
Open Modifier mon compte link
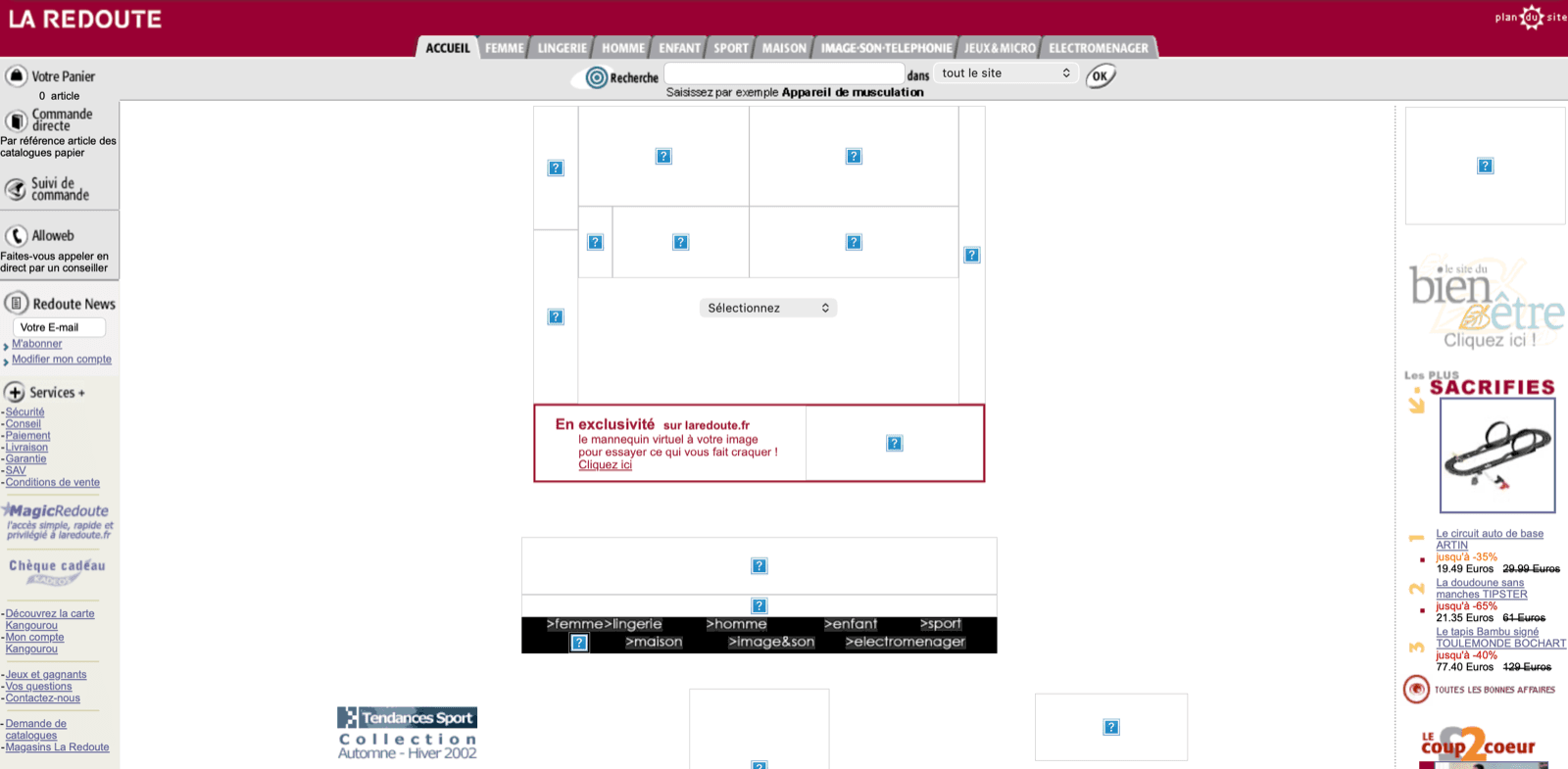(62, 360)
